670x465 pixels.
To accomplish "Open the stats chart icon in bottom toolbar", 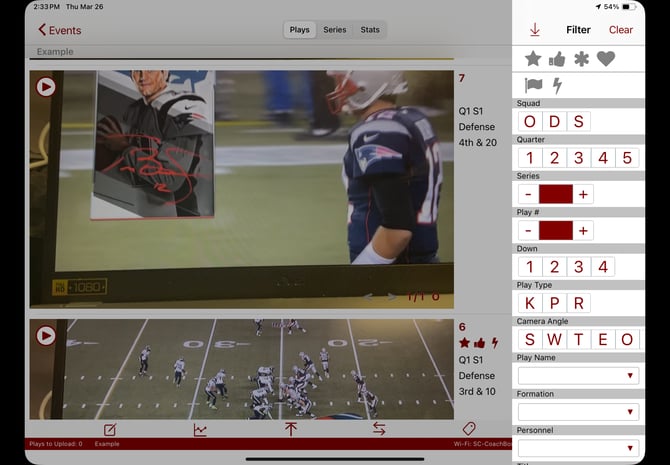I will [200, 429].
